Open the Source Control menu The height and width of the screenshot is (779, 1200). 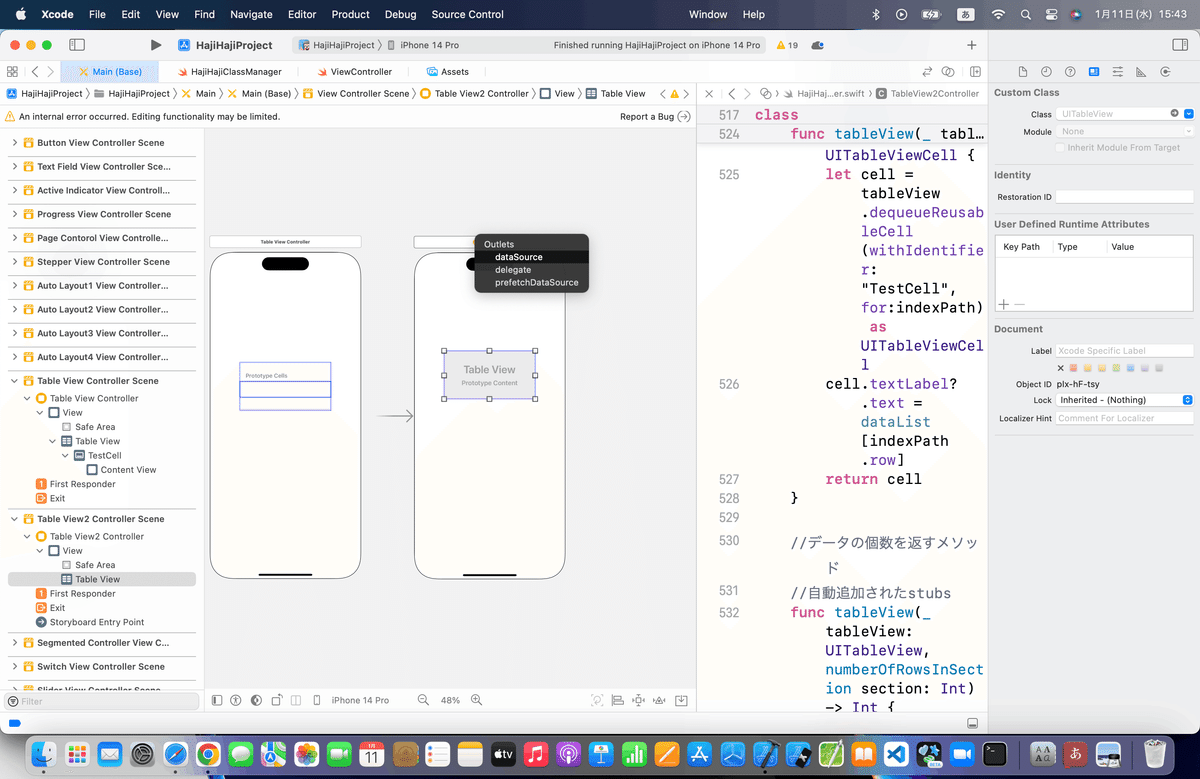pyautogui.click(x=467, y=15)
